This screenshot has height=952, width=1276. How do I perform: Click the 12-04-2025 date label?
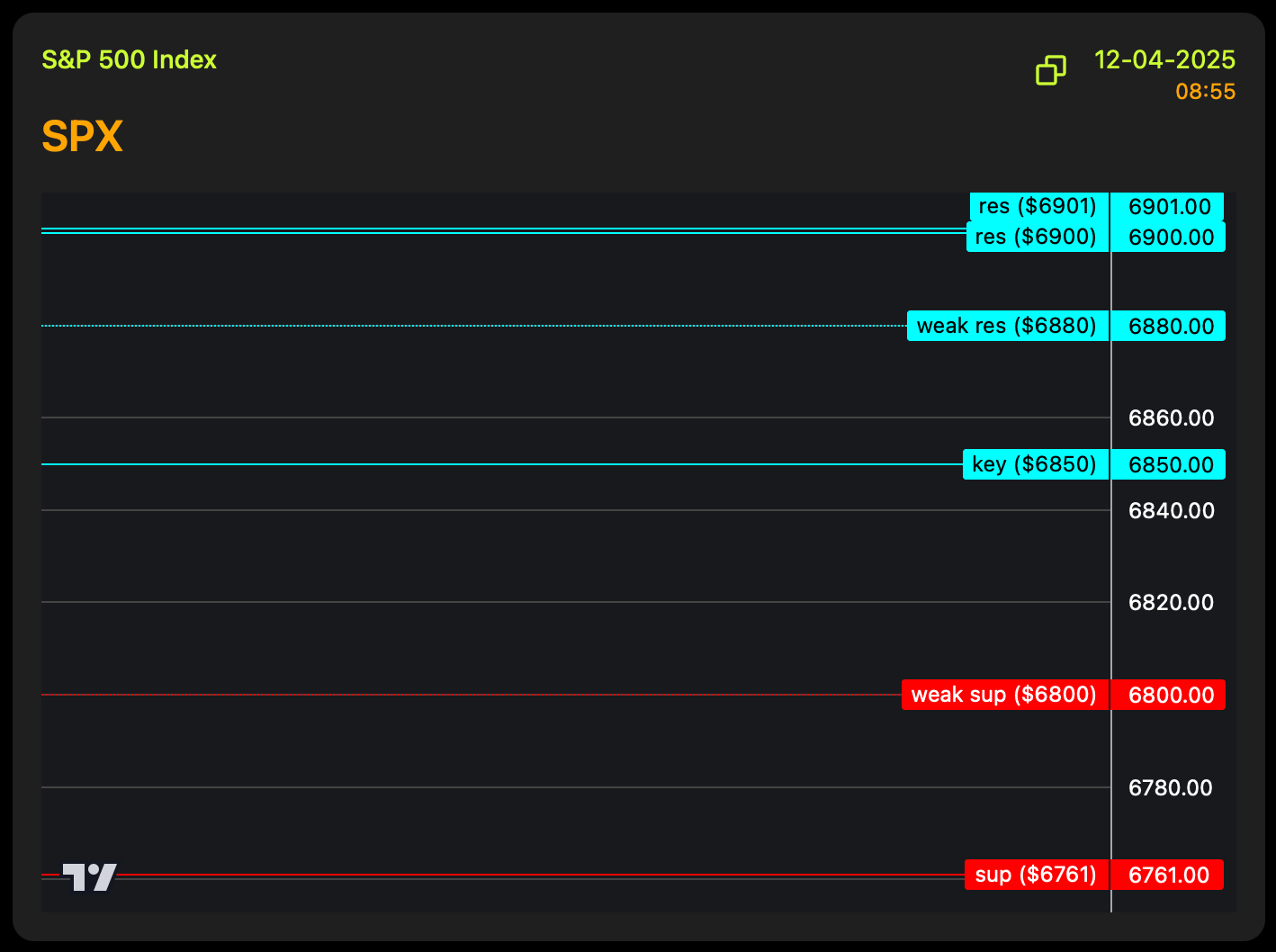(1164, 60)
